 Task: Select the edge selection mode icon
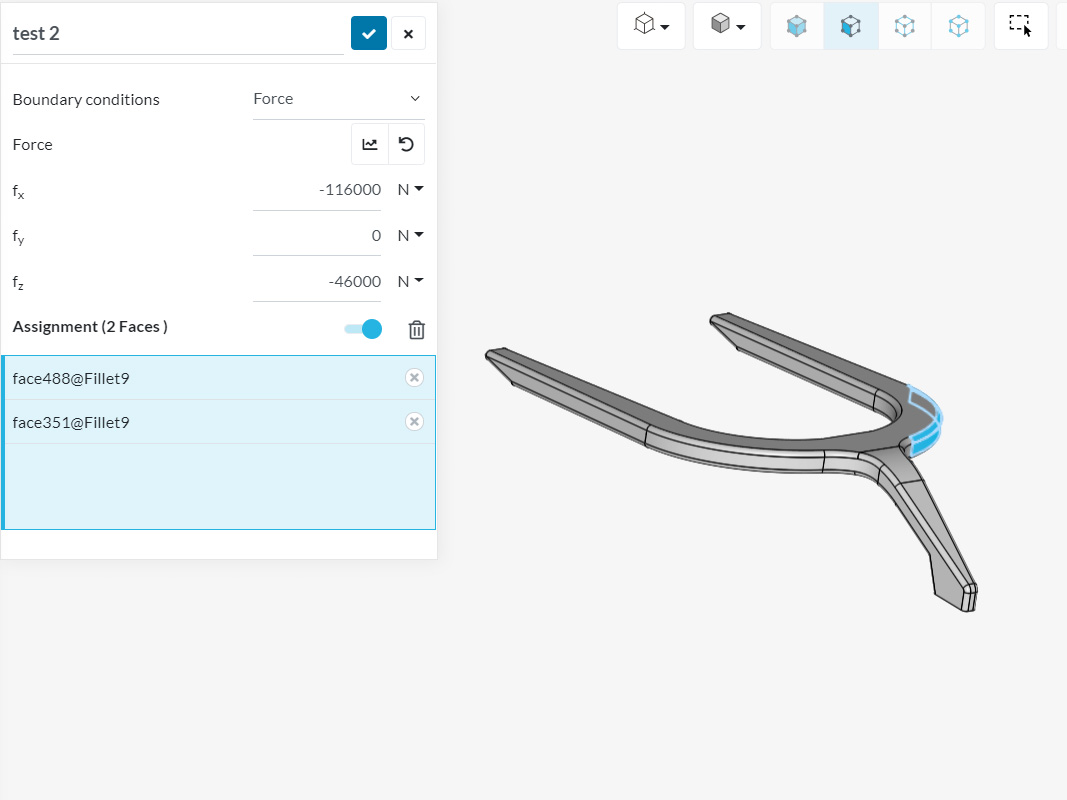[x=904, y=26]
